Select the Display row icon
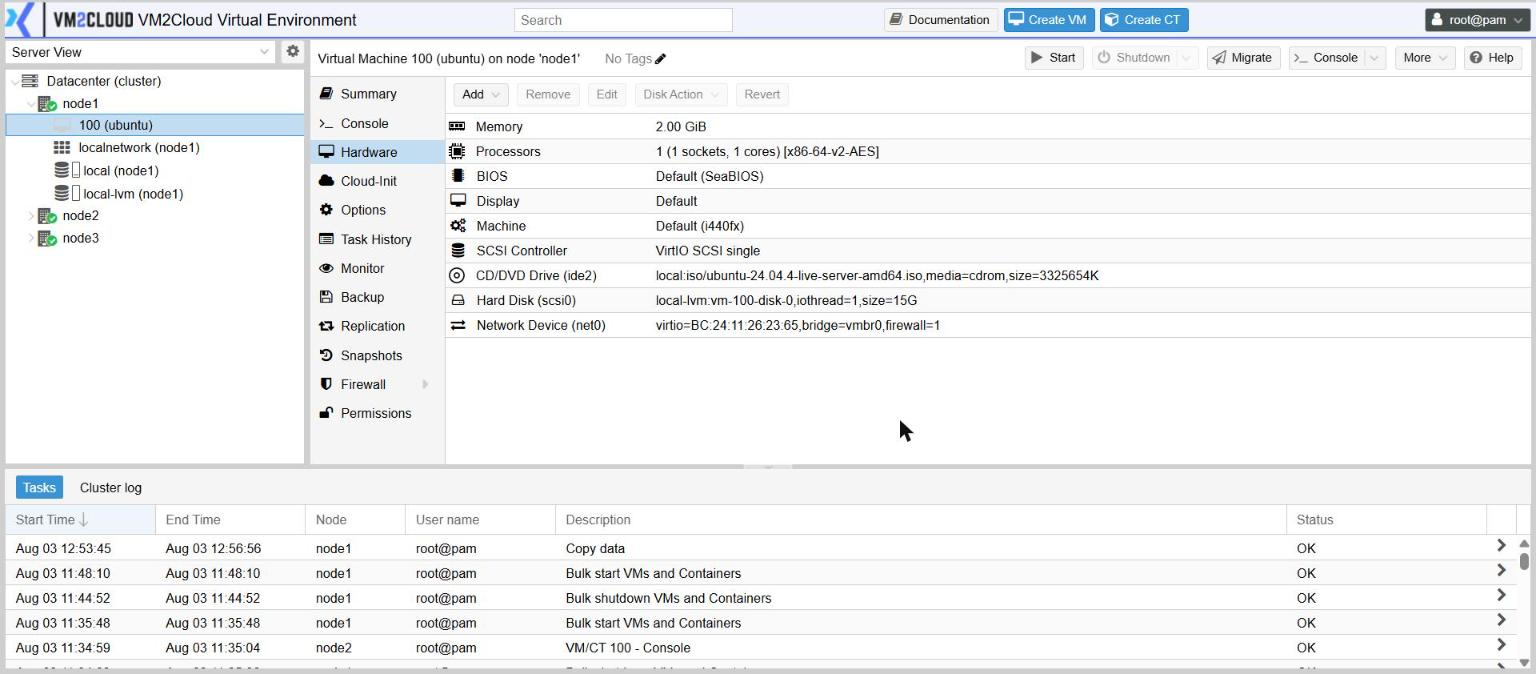The width and height of the screenshot is (1536, 674). click(458, 201)
